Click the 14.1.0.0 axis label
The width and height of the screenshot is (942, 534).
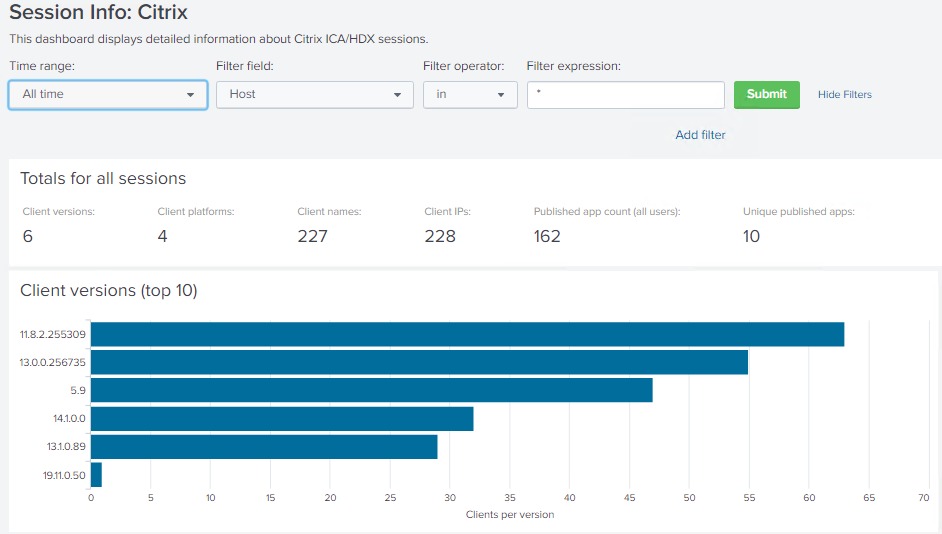click(70, 419)
